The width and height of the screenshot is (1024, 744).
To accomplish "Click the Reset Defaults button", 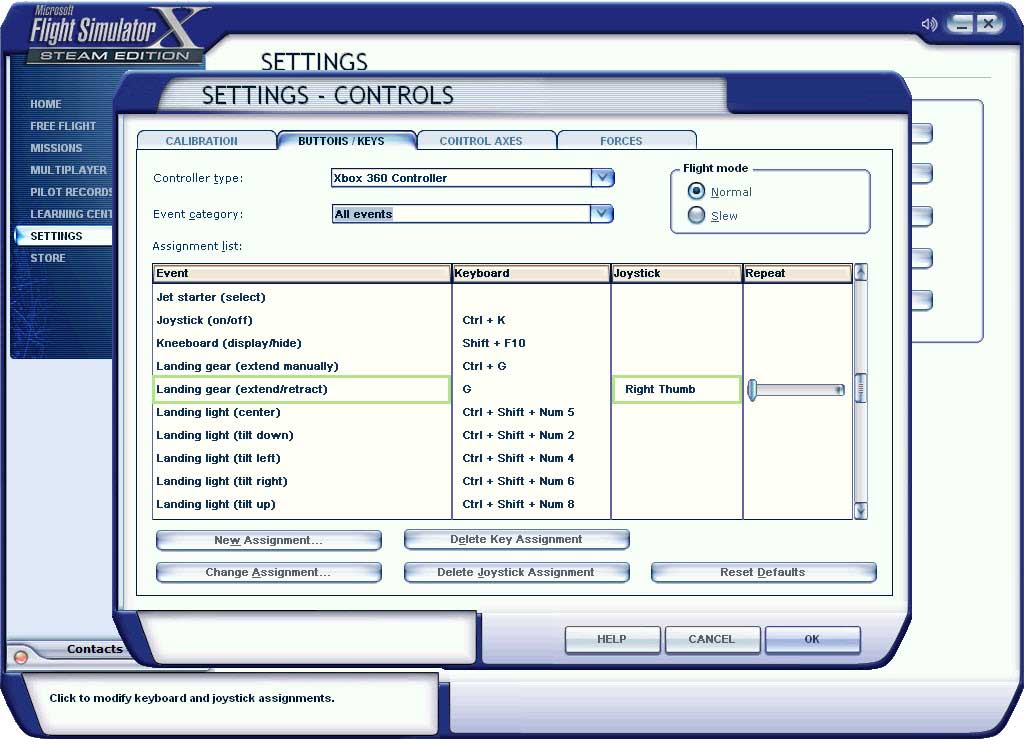I will [763, 572].
